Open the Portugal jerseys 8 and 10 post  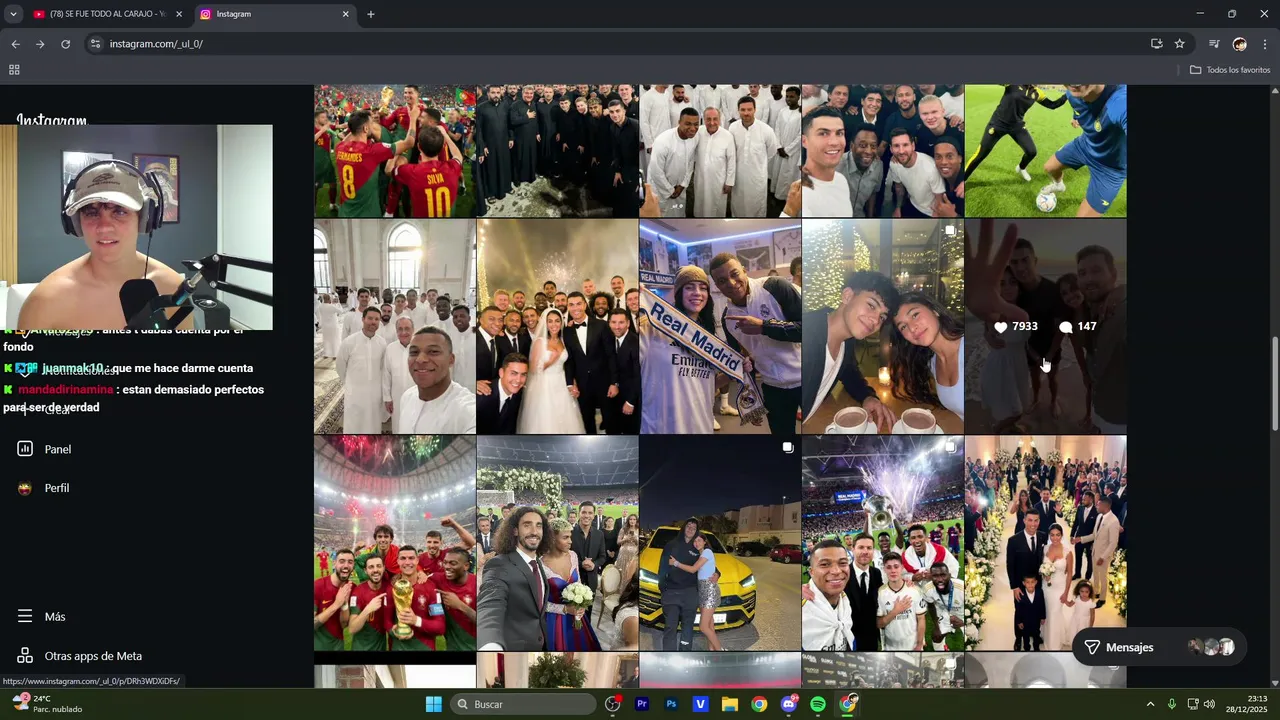pyautogui.click(x=395, y=150)
